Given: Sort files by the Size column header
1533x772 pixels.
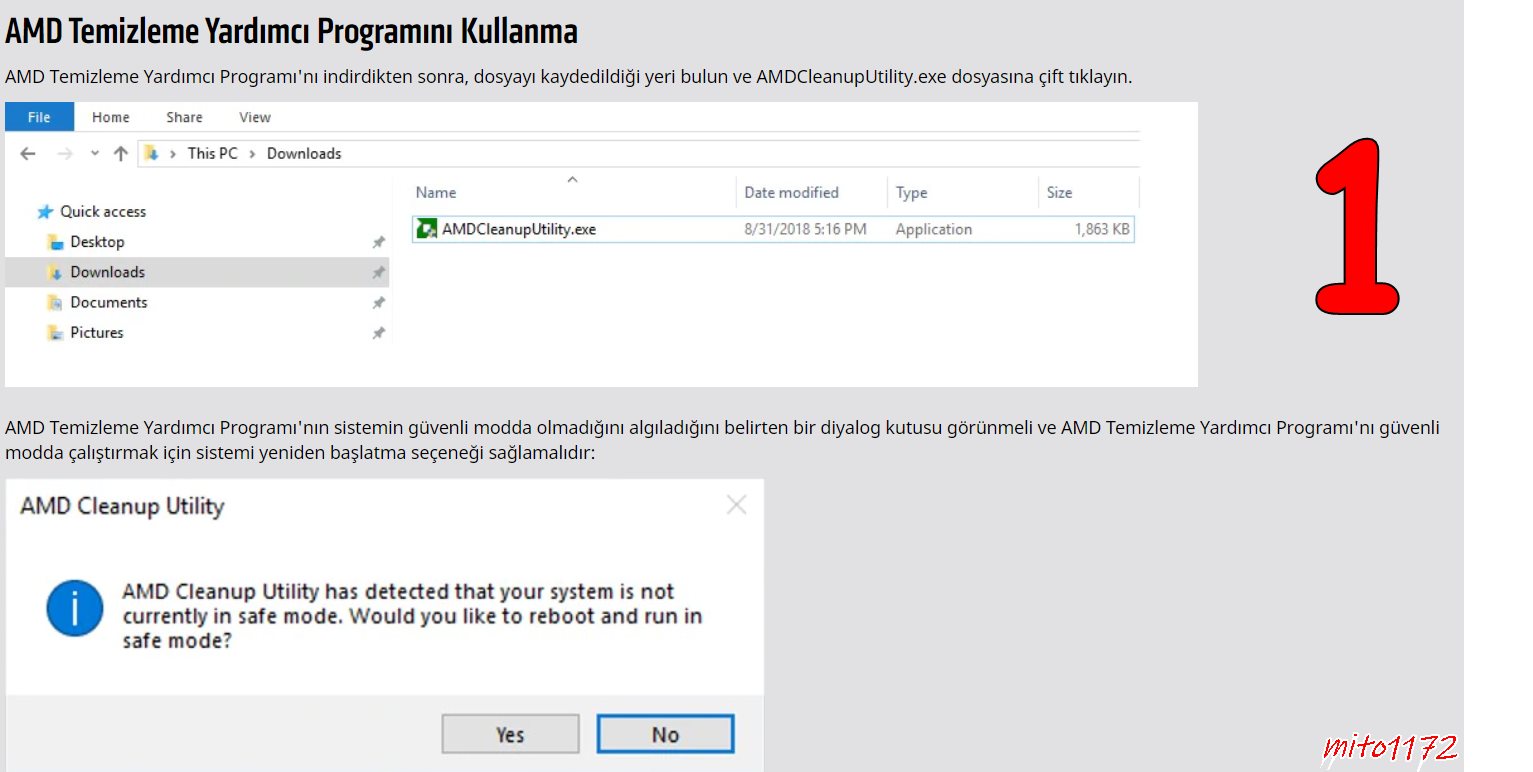Looking at the screenshot, I should click(x=1059, y=193).
